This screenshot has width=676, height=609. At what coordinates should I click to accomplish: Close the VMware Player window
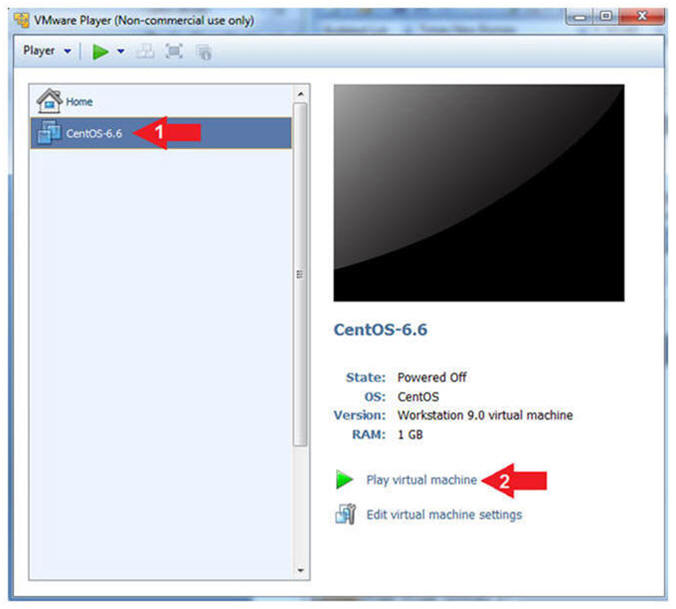642,16
